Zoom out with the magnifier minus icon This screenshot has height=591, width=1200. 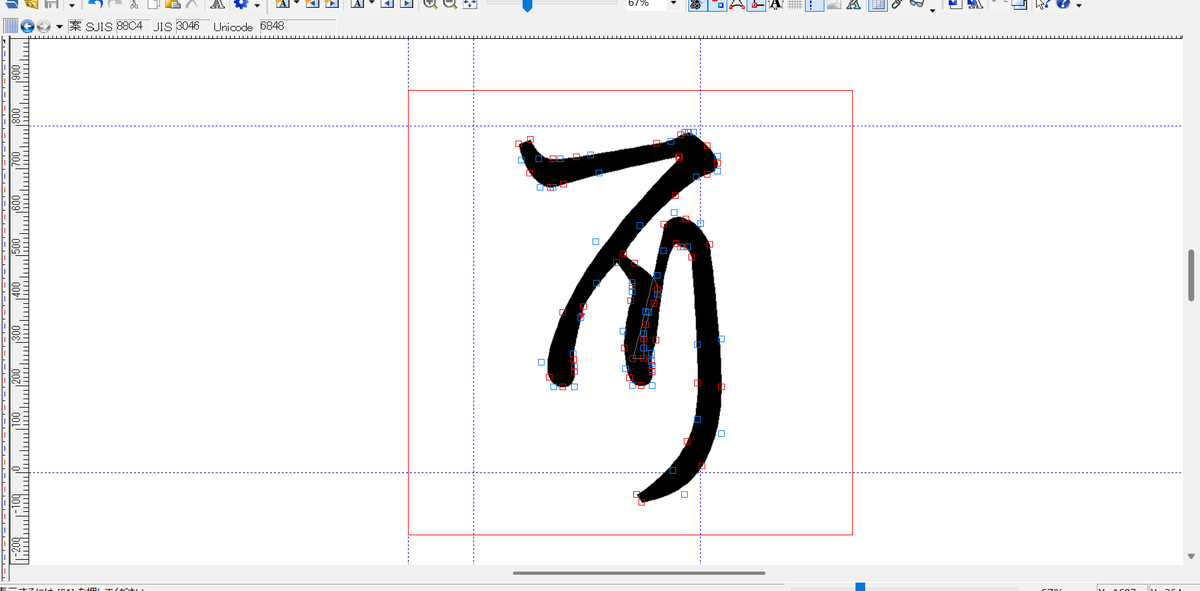coord(450,4)
